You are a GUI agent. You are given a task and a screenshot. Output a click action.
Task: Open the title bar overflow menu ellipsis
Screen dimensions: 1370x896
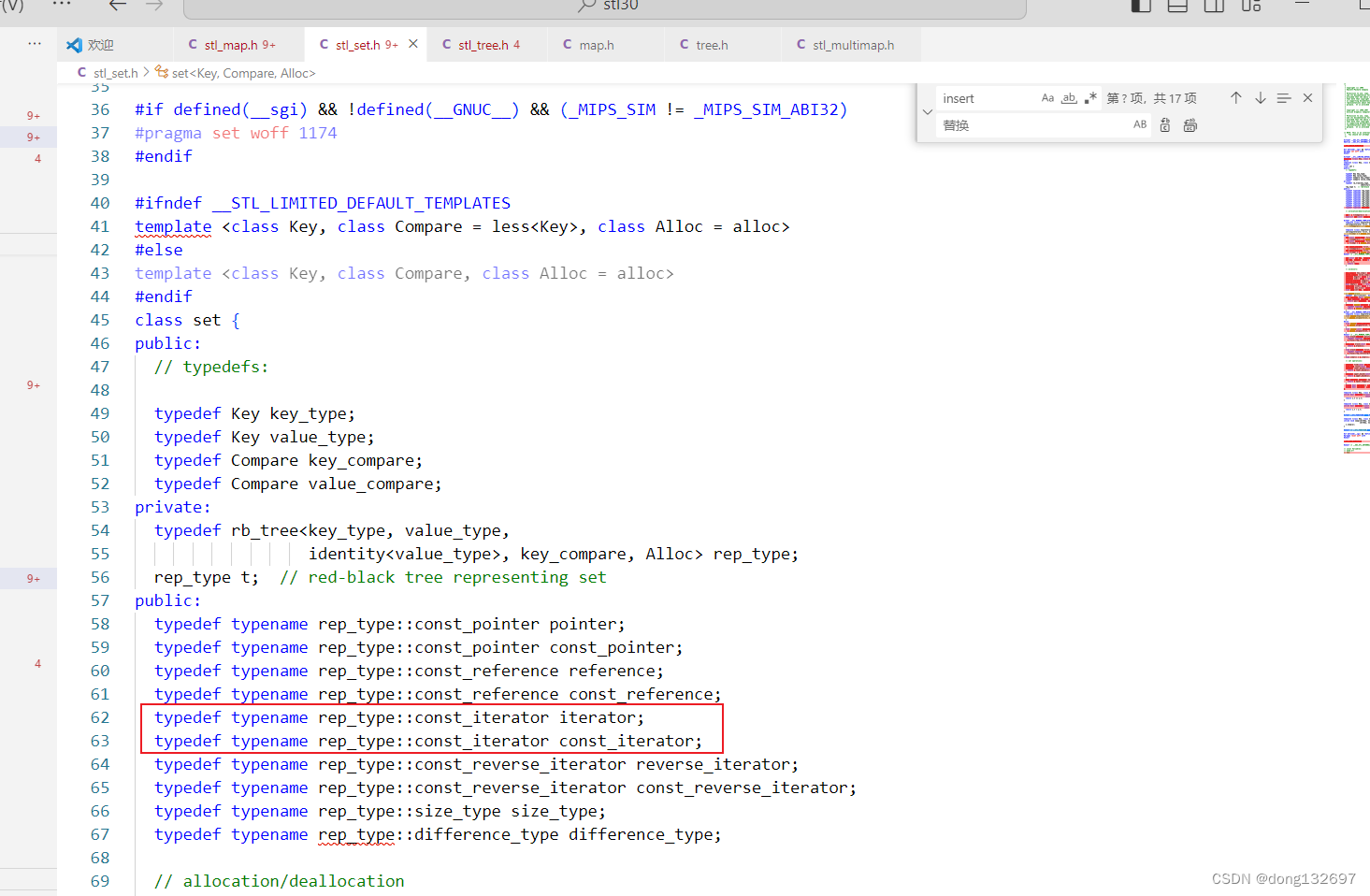pyautogui.click(x=62, y=5)
